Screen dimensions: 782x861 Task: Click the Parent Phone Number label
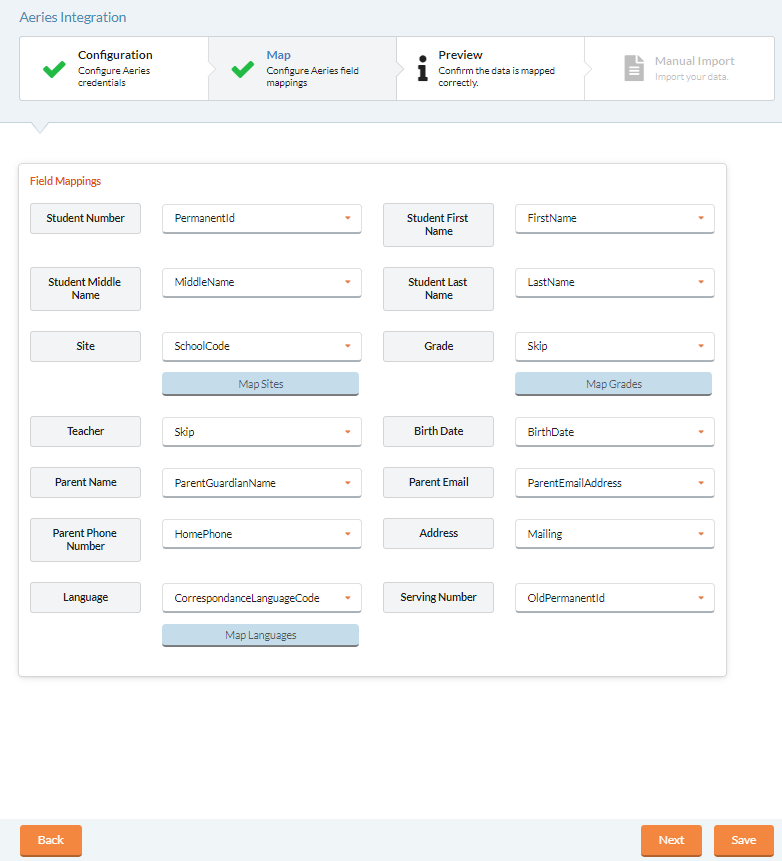coord(85,540)
